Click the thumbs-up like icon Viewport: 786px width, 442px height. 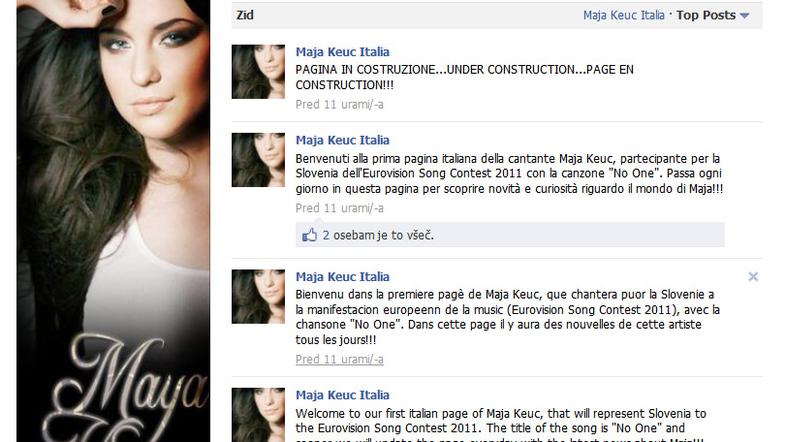tap(309, 235)
